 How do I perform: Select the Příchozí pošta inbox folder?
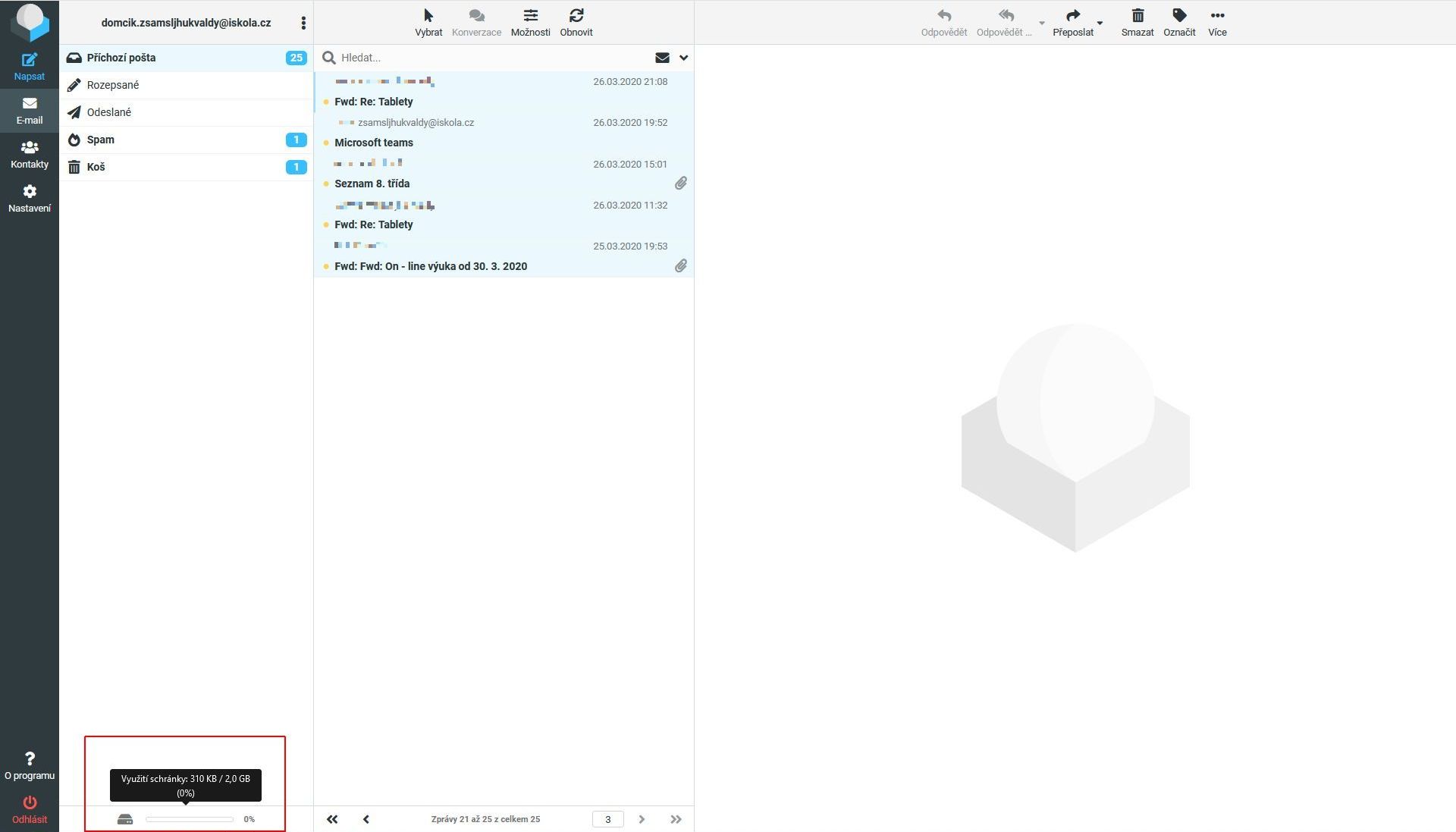(187, 58)
